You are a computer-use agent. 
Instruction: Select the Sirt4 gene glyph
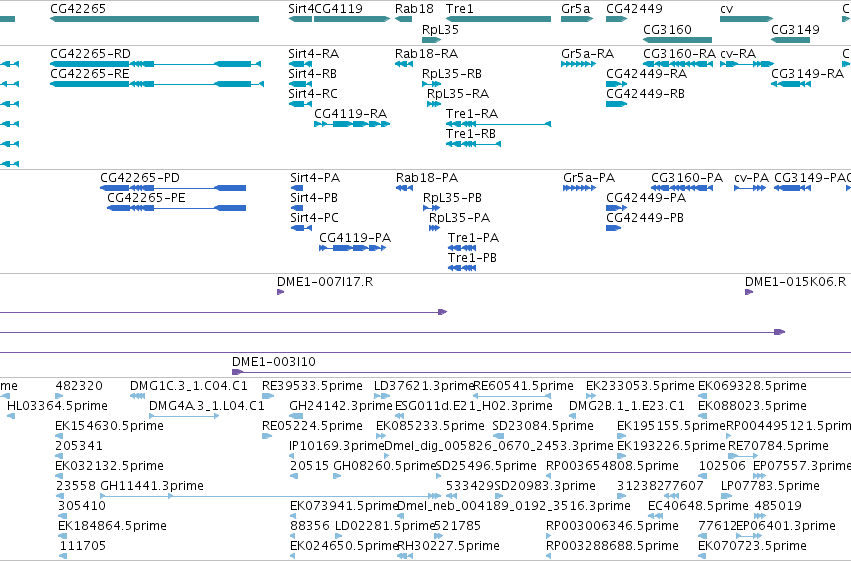tap(300, 19)
